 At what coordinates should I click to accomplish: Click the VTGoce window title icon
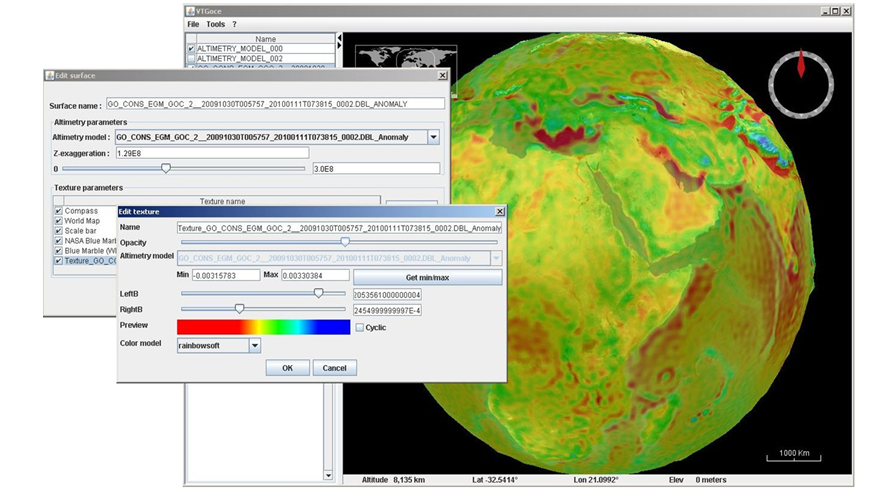coord(192,10)
